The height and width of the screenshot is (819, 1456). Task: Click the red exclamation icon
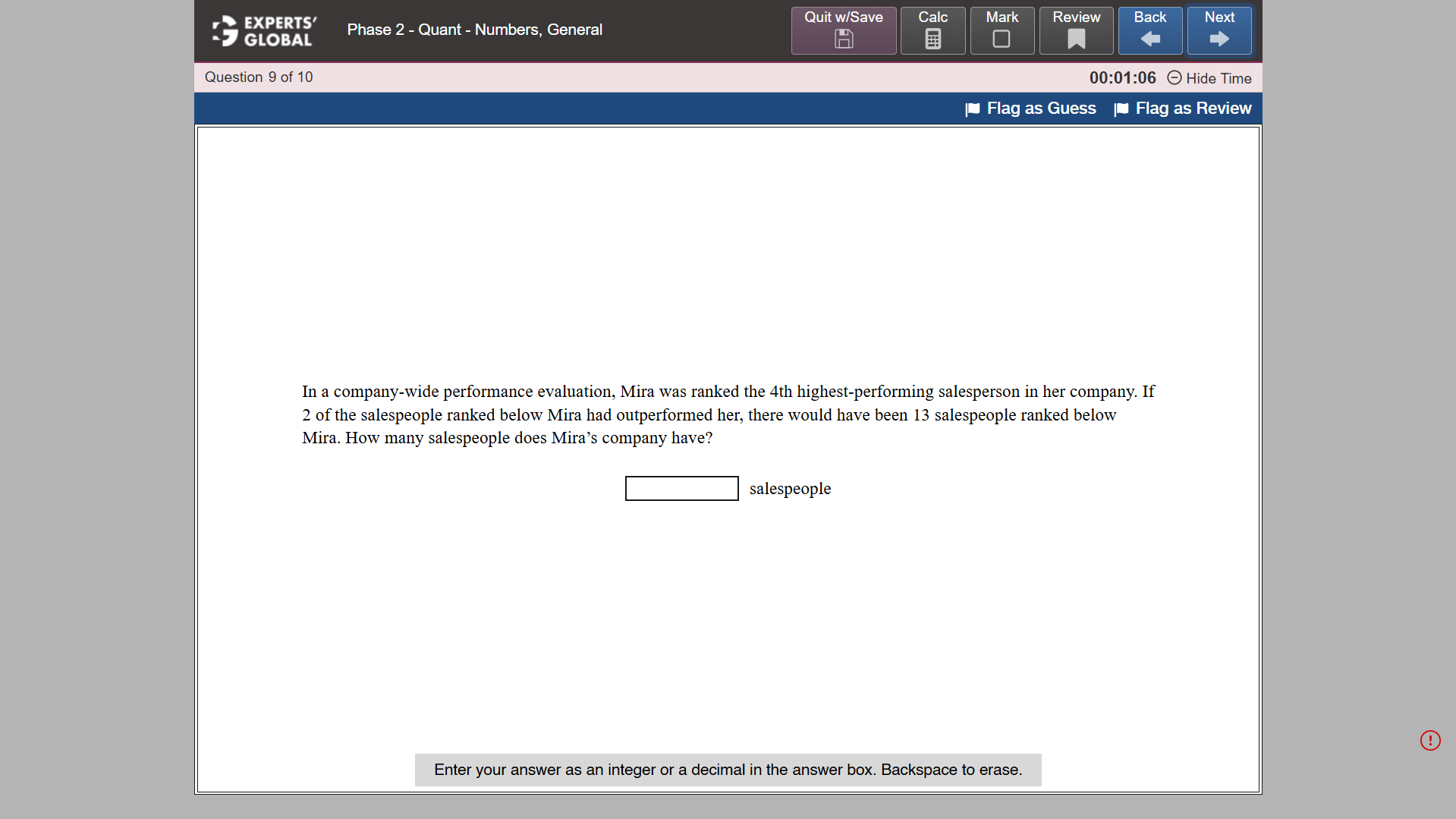coord(1430,740)
